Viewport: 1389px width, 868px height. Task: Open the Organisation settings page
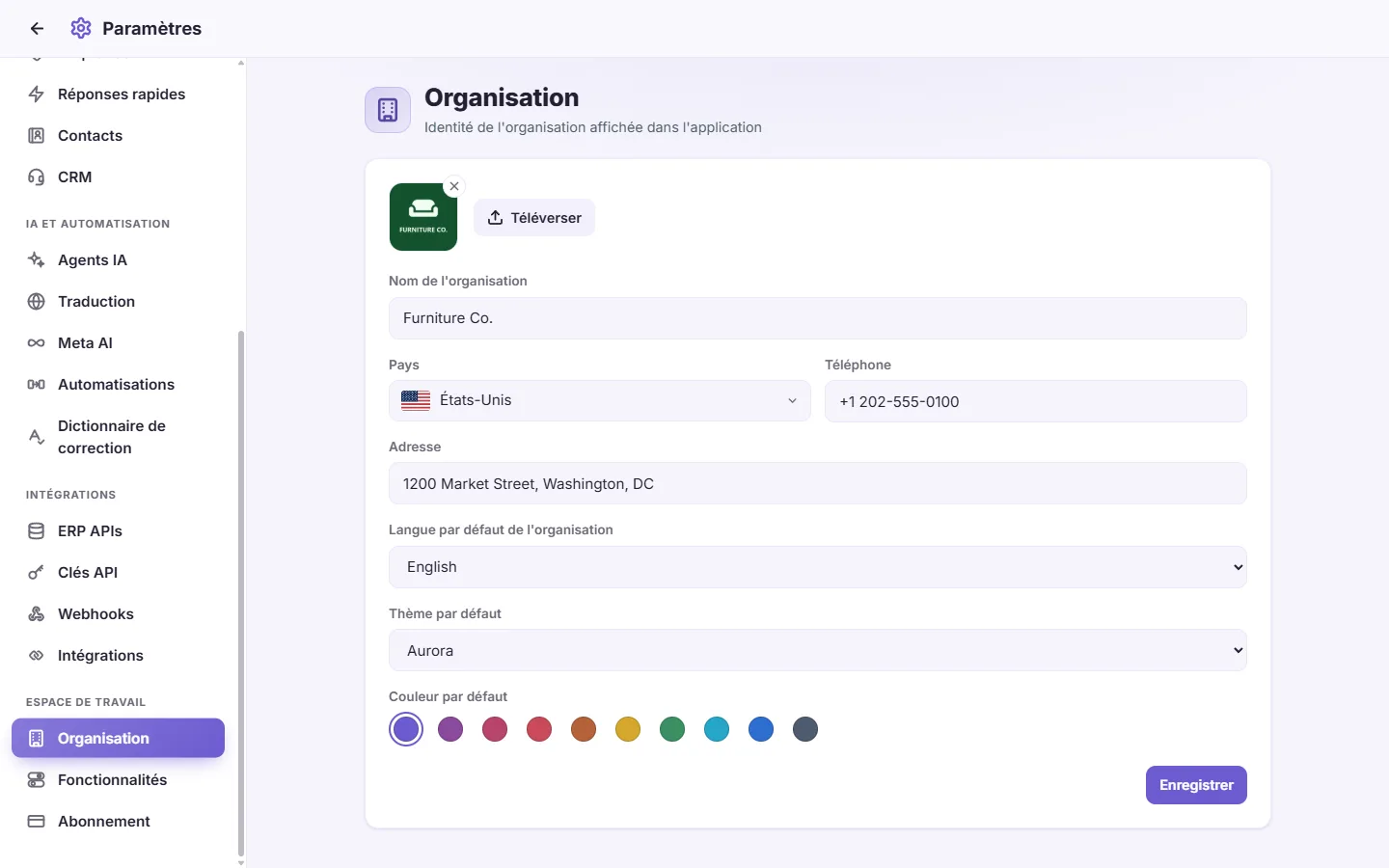[118, 739]
